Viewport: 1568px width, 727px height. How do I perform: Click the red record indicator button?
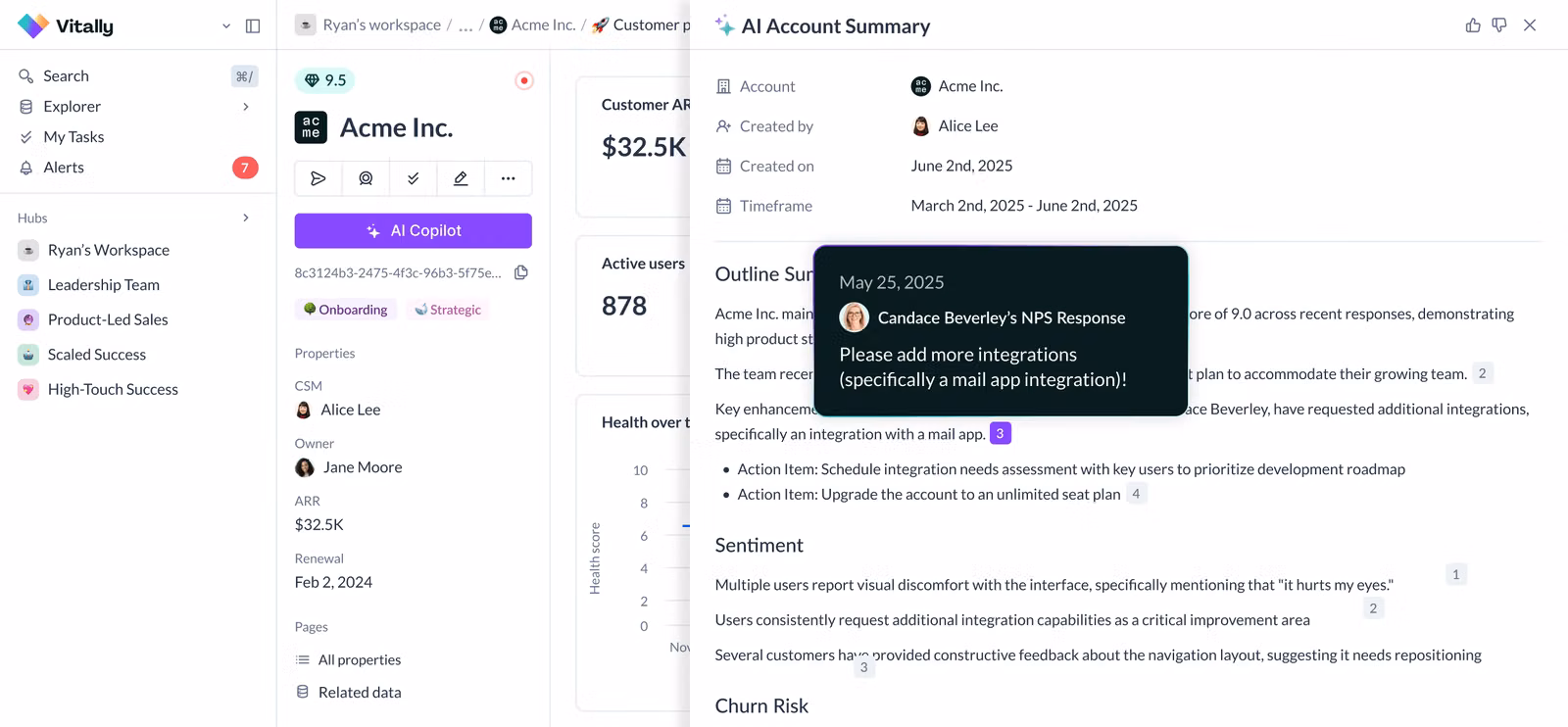[x=524, y=80]
